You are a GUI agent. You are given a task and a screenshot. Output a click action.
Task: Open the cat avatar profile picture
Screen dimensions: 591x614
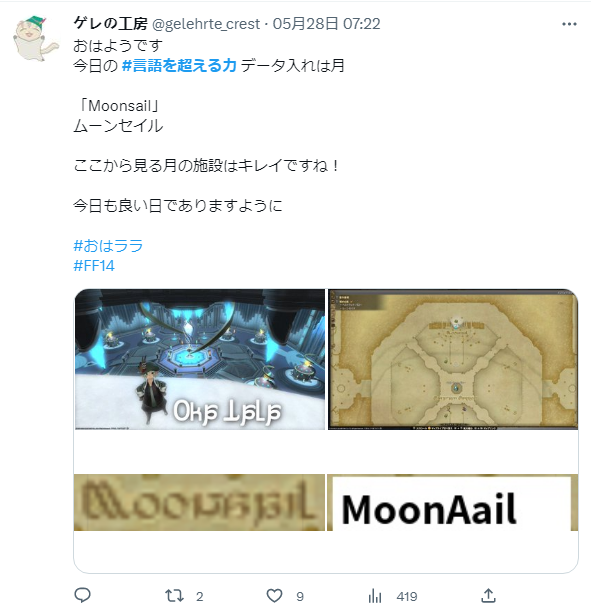[x=34, y=38]
